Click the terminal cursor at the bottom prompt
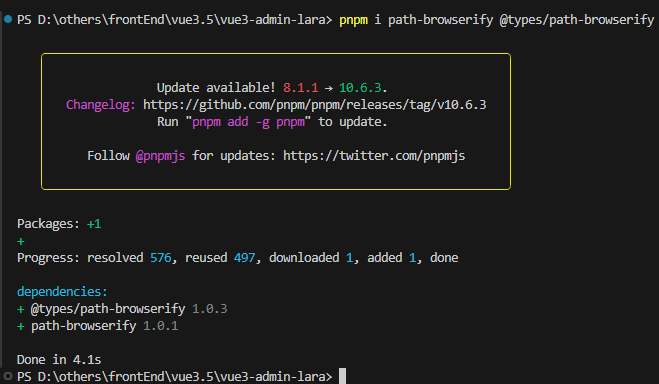This screenshot has width=659, height=384. pyautogui.click(x=343, y=376)
